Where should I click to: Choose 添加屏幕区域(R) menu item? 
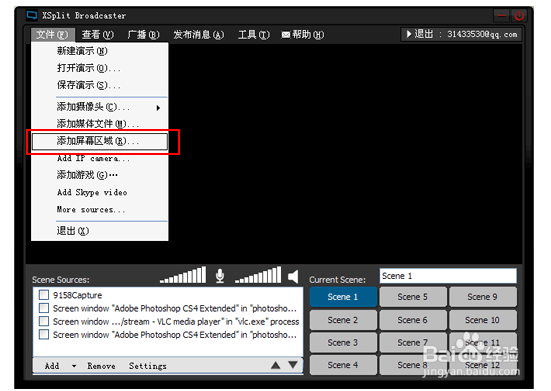coord(100,141)
